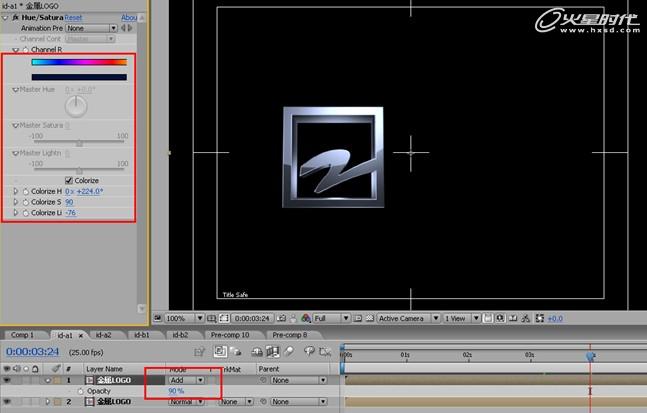The width and height of the screenshot is (647, 413).
Task: Toggle transparency grid icon
Action: coord(370,318)
